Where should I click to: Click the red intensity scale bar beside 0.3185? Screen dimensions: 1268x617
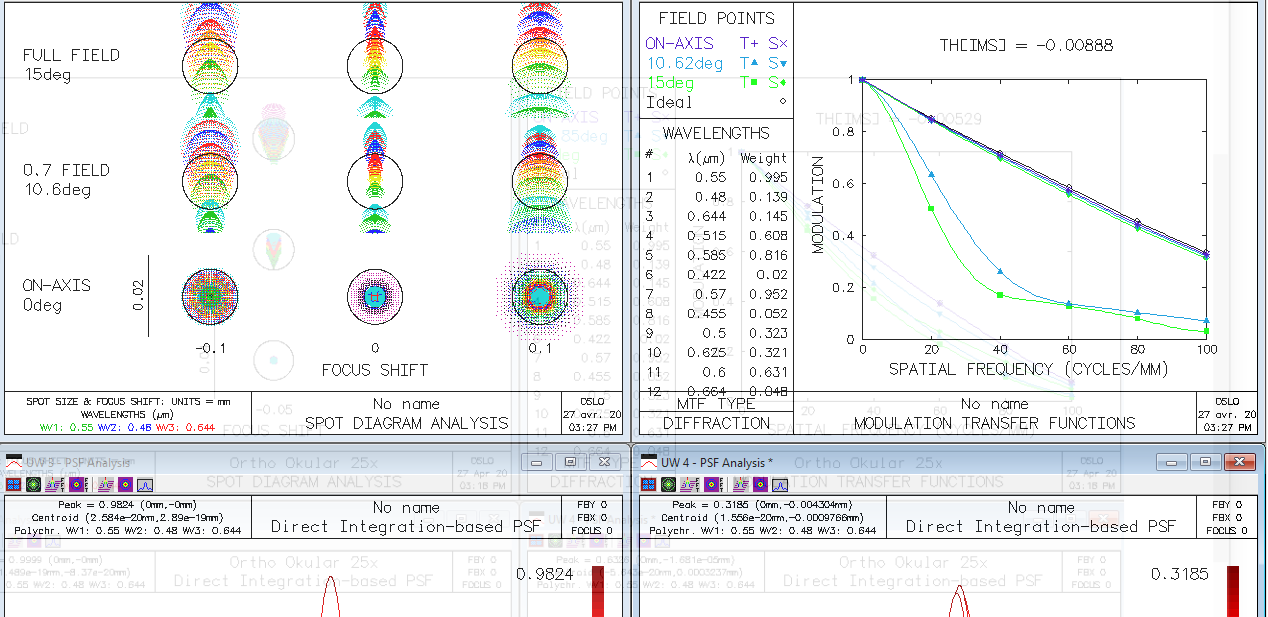tap(1233, 591)
